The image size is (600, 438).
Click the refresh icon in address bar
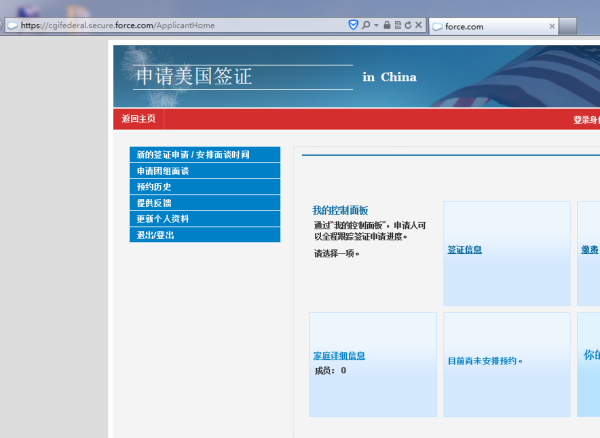click(408, 25)
